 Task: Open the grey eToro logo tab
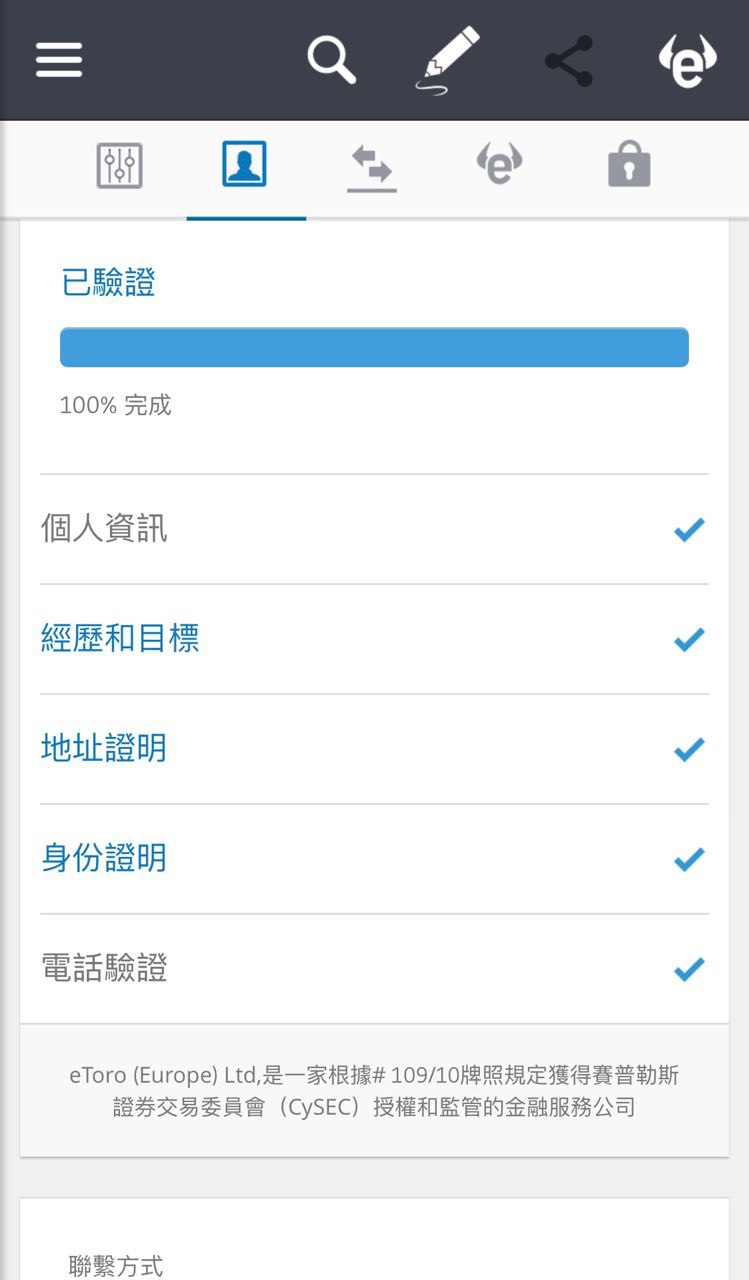pos(499,165)
